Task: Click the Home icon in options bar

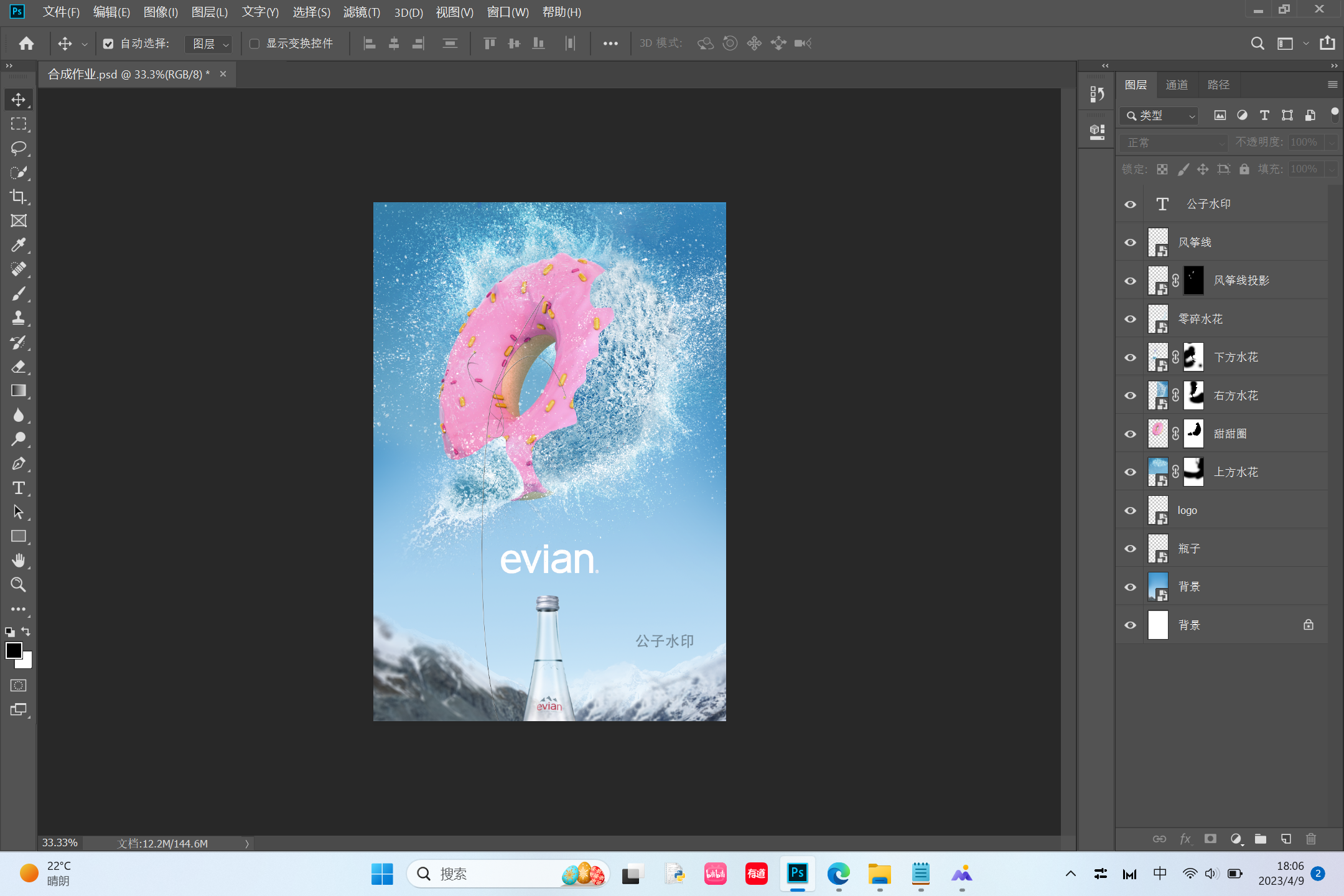Action: [26, 44]
